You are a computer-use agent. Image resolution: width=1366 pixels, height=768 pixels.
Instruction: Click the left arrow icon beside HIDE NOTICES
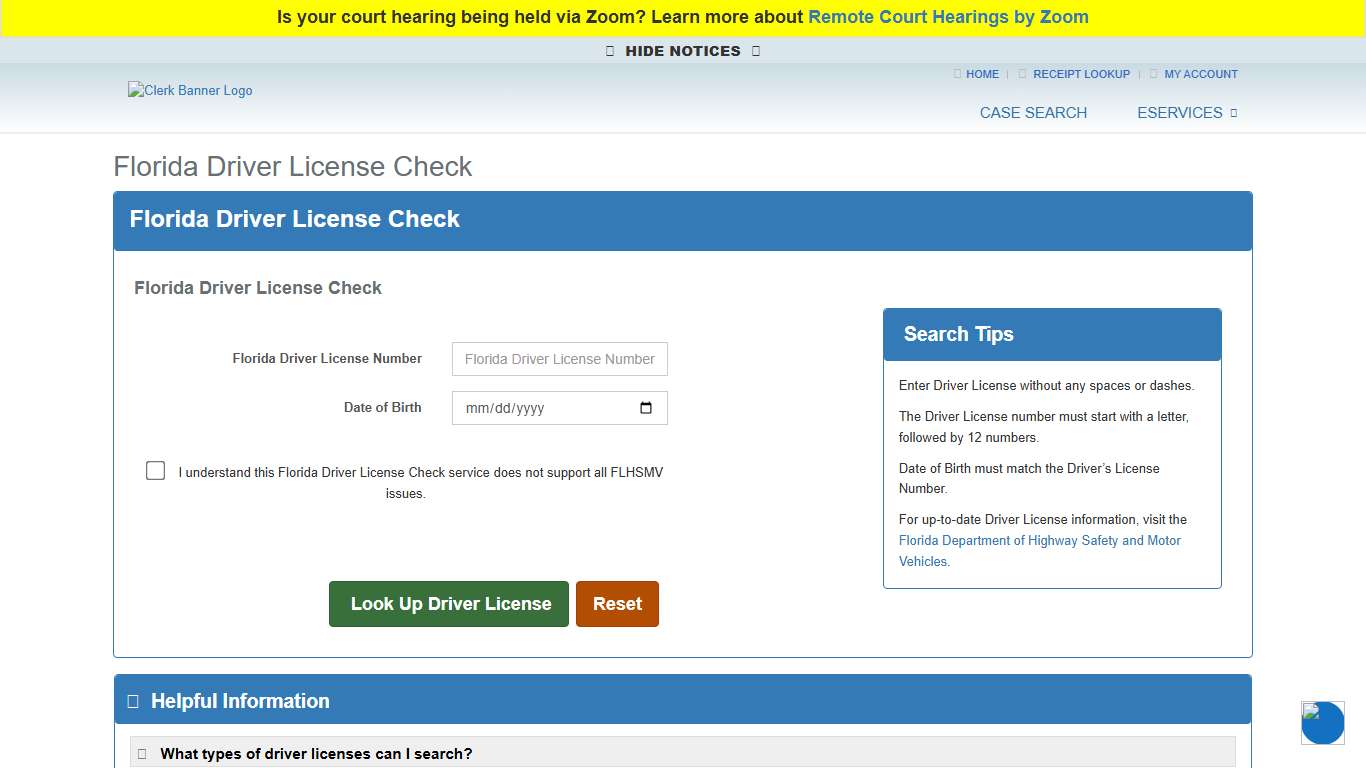(x=610, y=50)
